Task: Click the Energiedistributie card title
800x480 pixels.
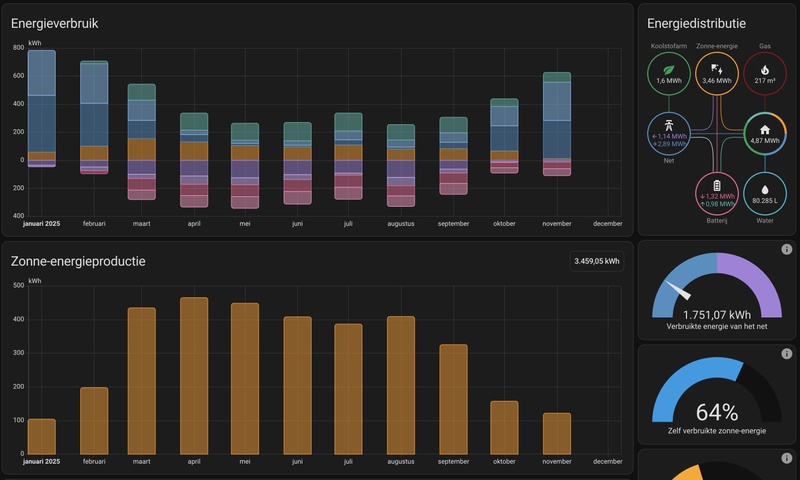Action: [696, 23]
